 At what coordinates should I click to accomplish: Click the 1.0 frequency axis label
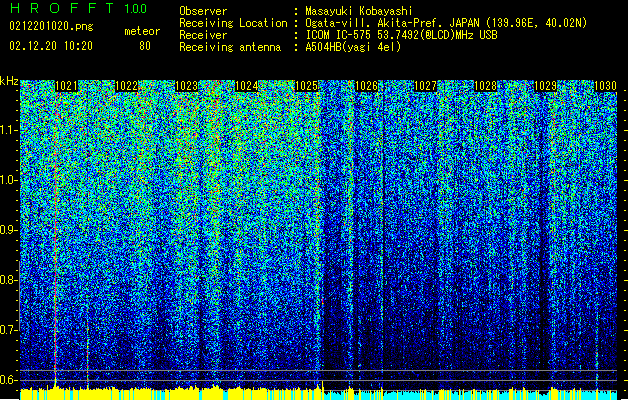point(8,180)
